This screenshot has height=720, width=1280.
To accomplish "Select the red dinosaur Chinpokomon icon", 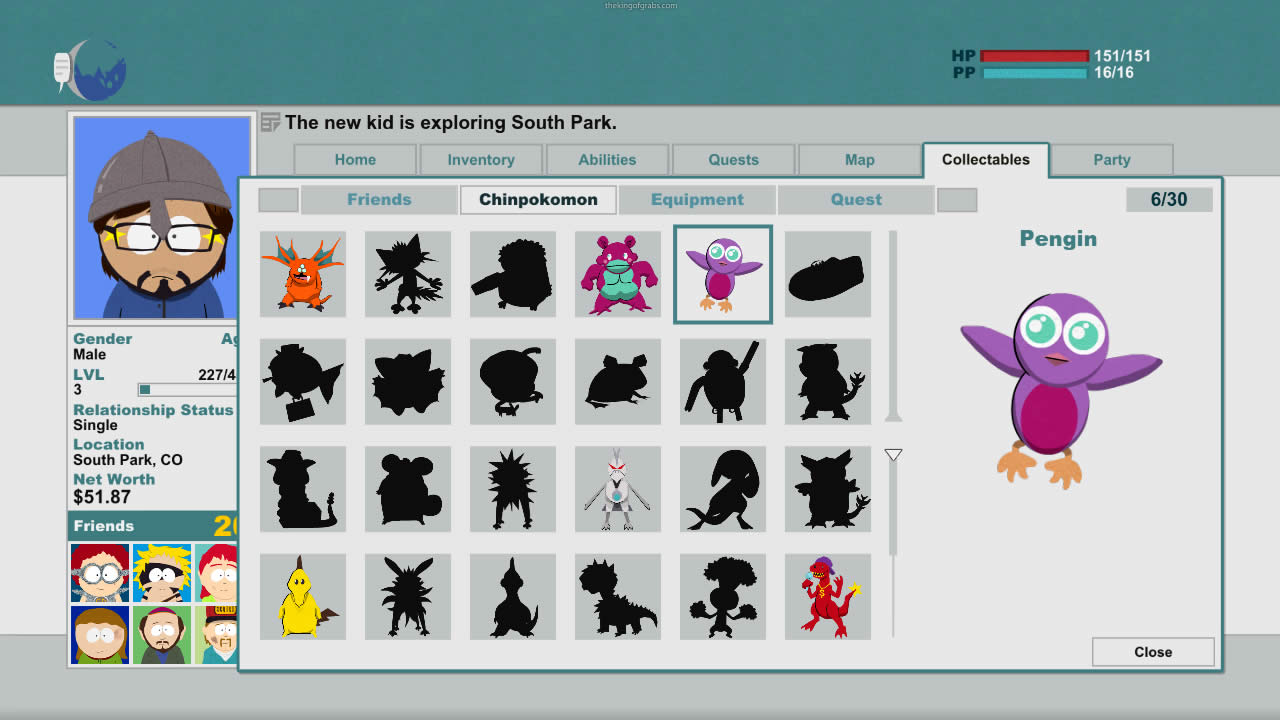I will pos(827,597).
